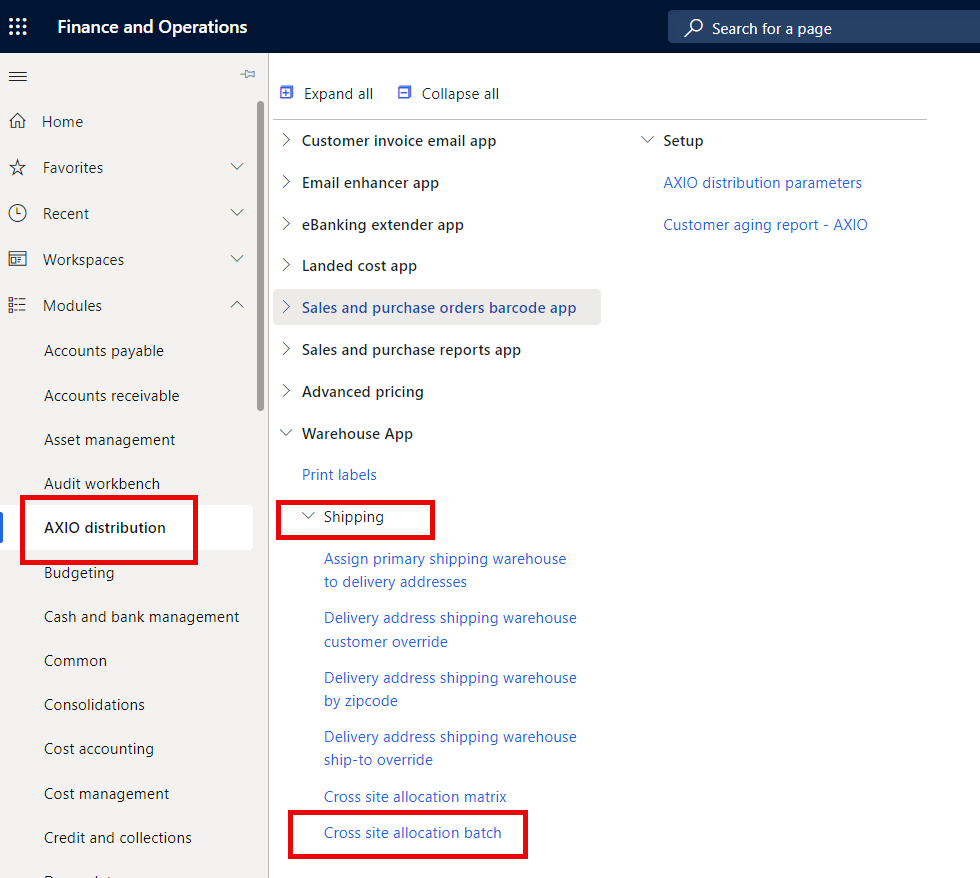
Task: Collapse the Warehouse App section
Action: (x=287, y=433)
